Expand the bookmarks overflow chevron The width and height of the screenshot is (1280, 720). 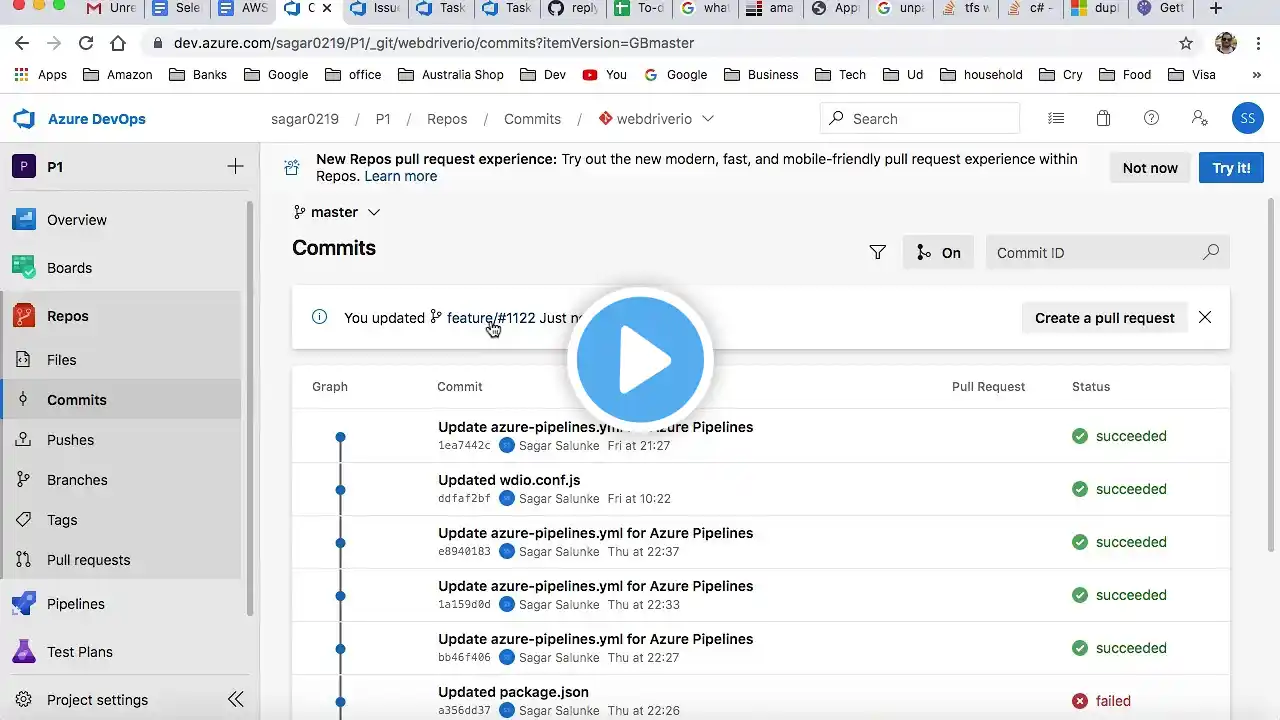click(1256, 74)
